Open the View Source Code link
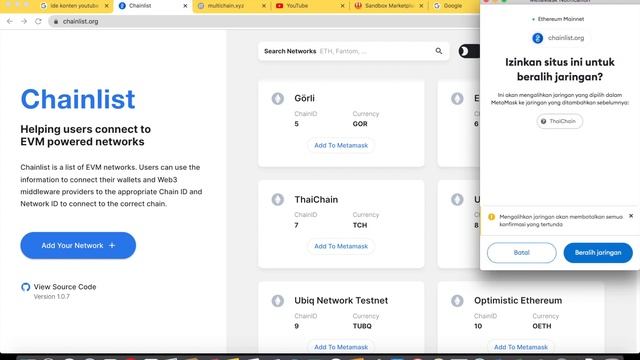 (65, 287)
